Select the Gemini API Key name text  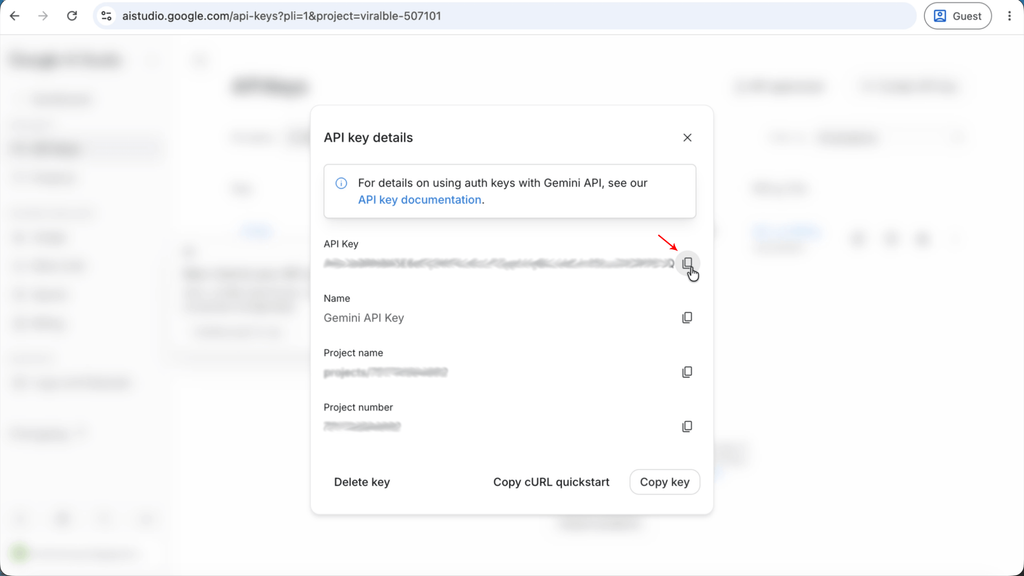(364, 318)
